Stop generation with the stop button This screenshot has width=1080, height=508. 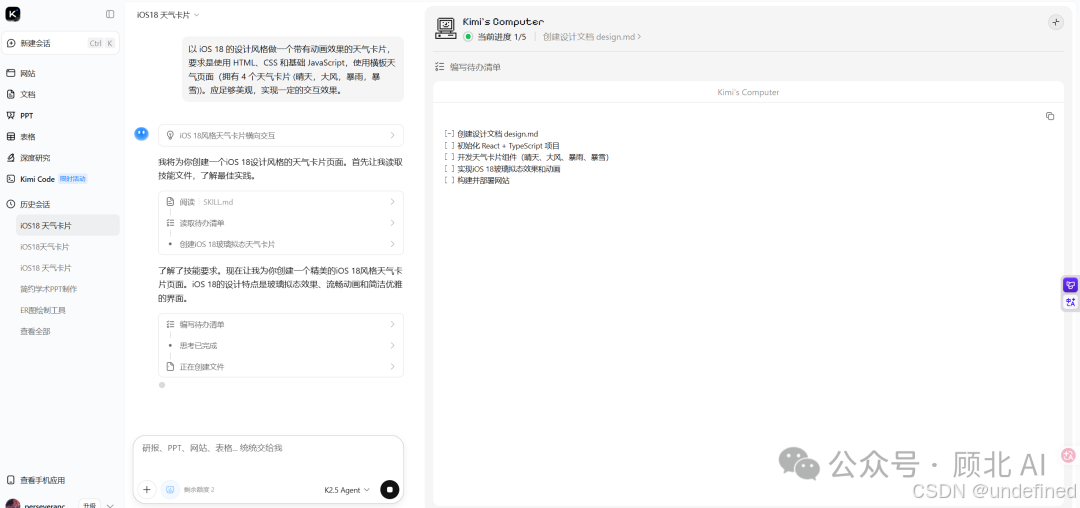[x=389, y=489]
